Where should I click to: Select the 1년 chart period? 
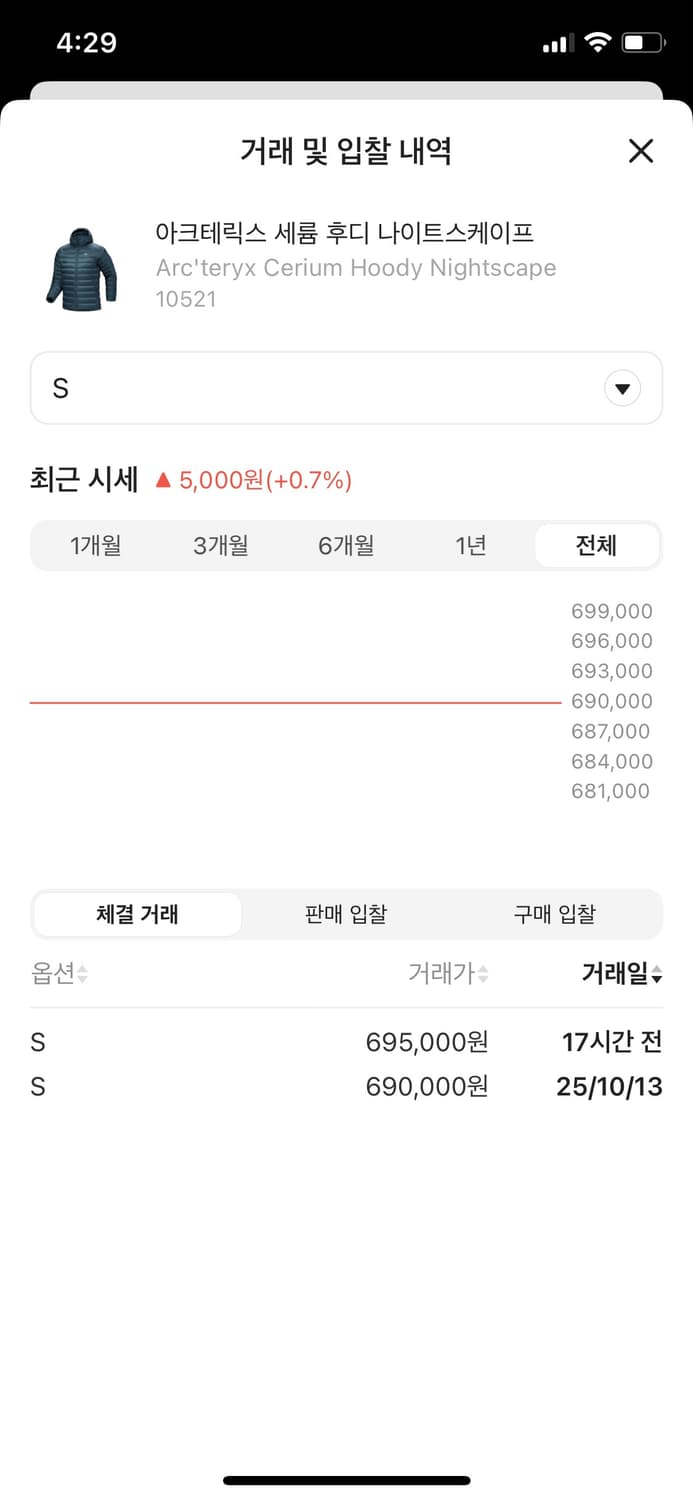click(470, 545)
